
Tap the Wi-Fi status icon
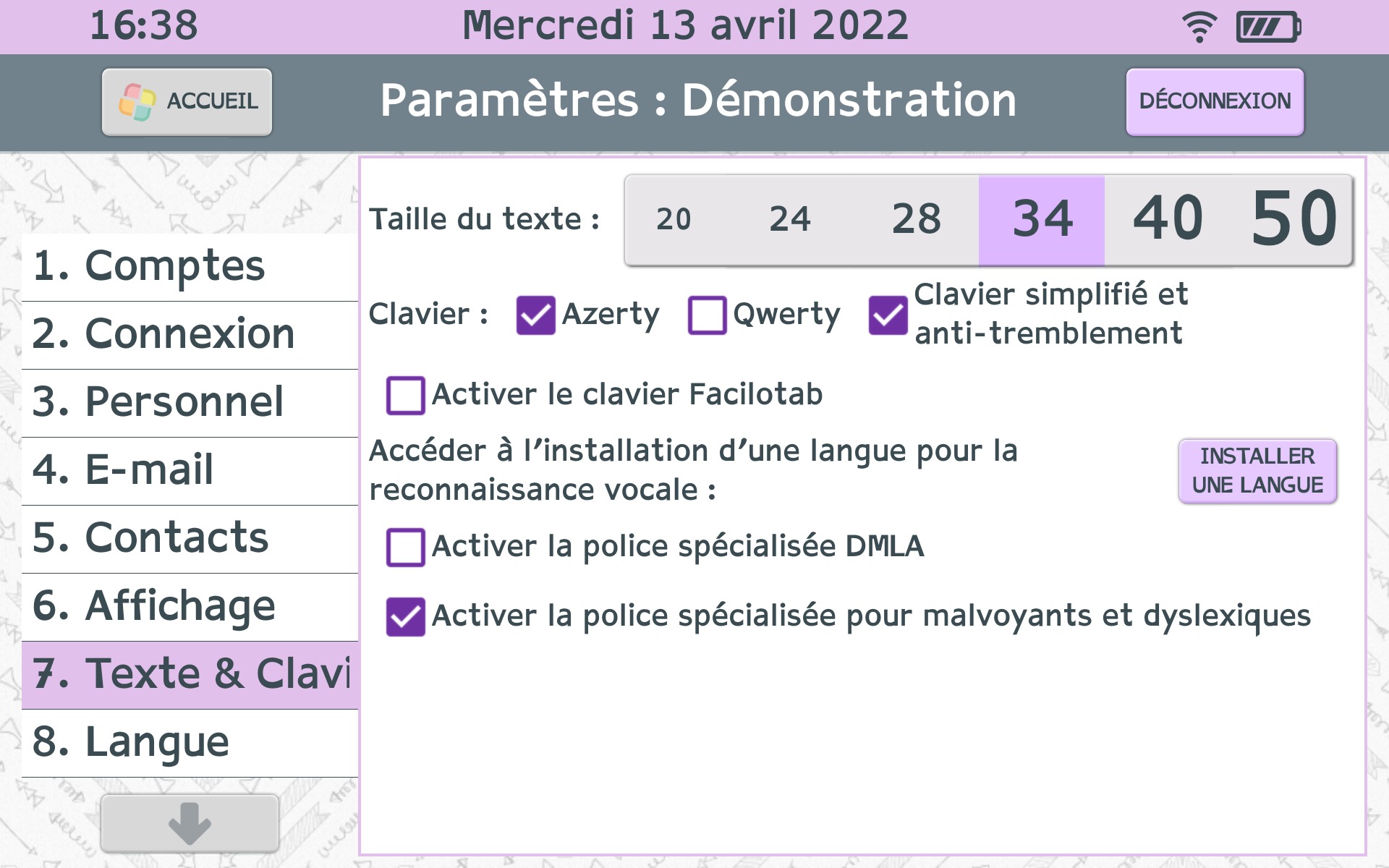tap(1199, 27)
